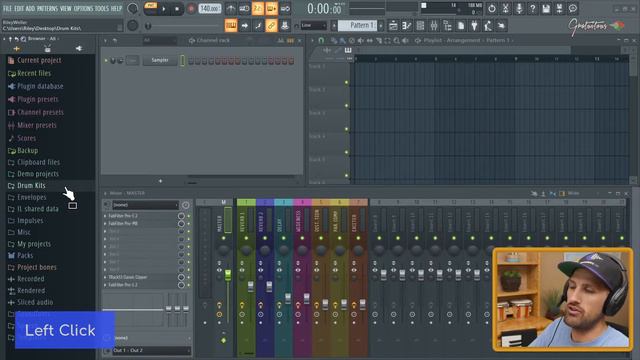Open the Channel rack All filter dropdown
This screenshot has height=360, width=640.
[160, 40]
